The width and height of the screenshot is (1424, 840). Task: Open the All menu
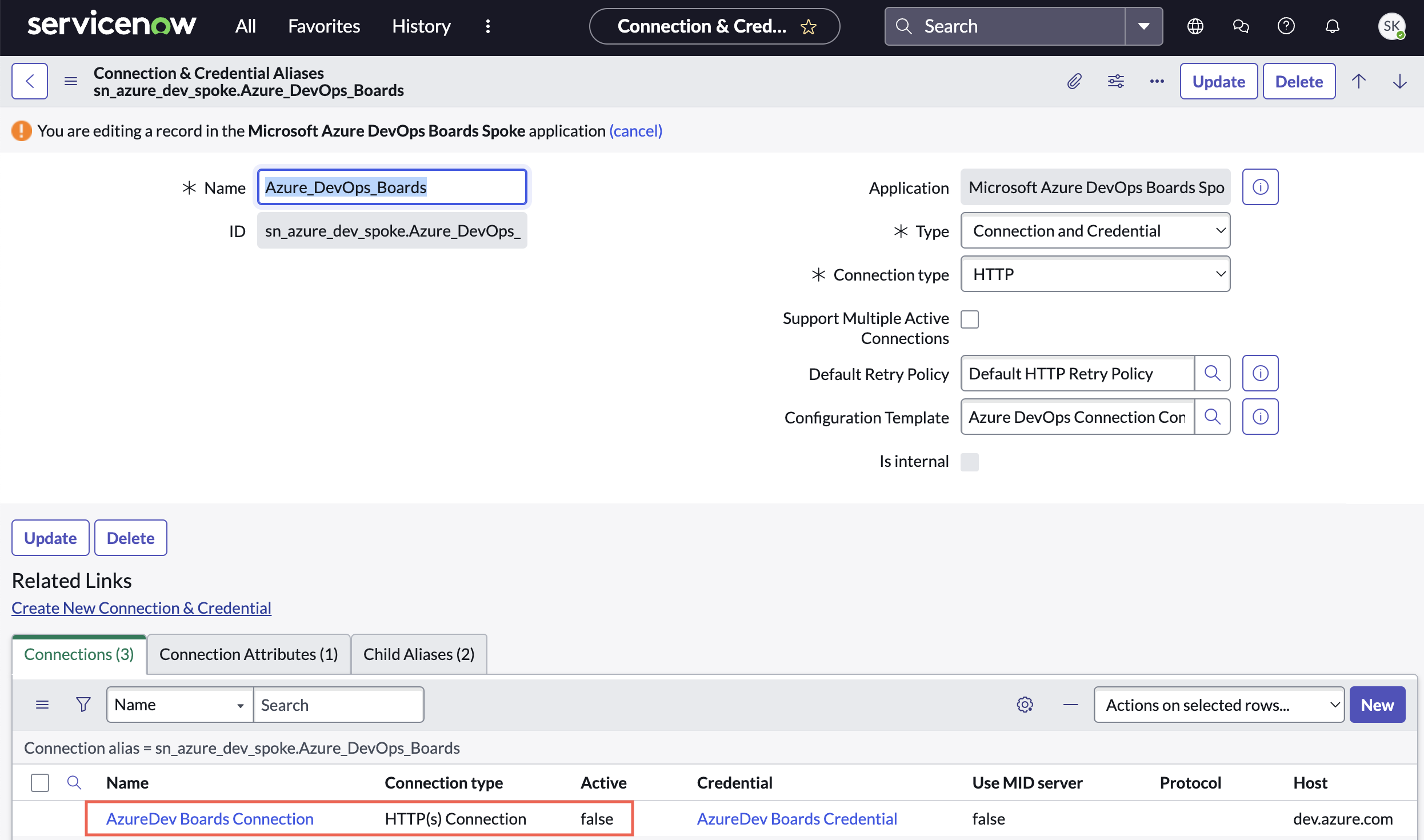click(246, 26)
